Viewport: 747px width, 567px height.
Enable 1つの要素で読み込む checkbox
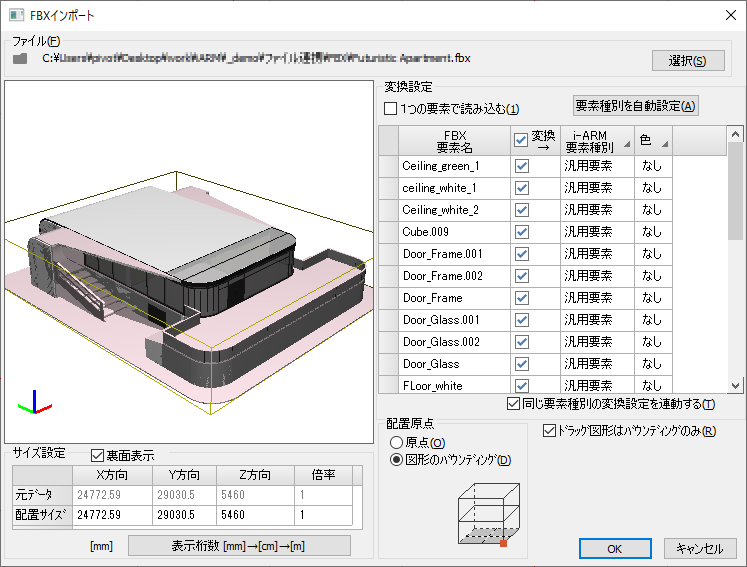[391, 108]
